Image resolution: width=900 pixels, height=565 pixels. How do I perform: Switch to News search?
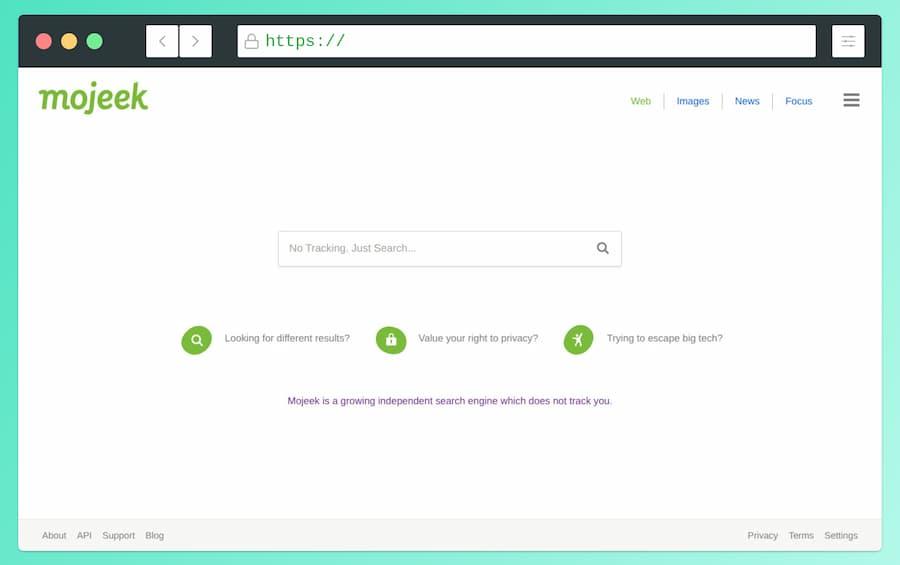[747, 101]
